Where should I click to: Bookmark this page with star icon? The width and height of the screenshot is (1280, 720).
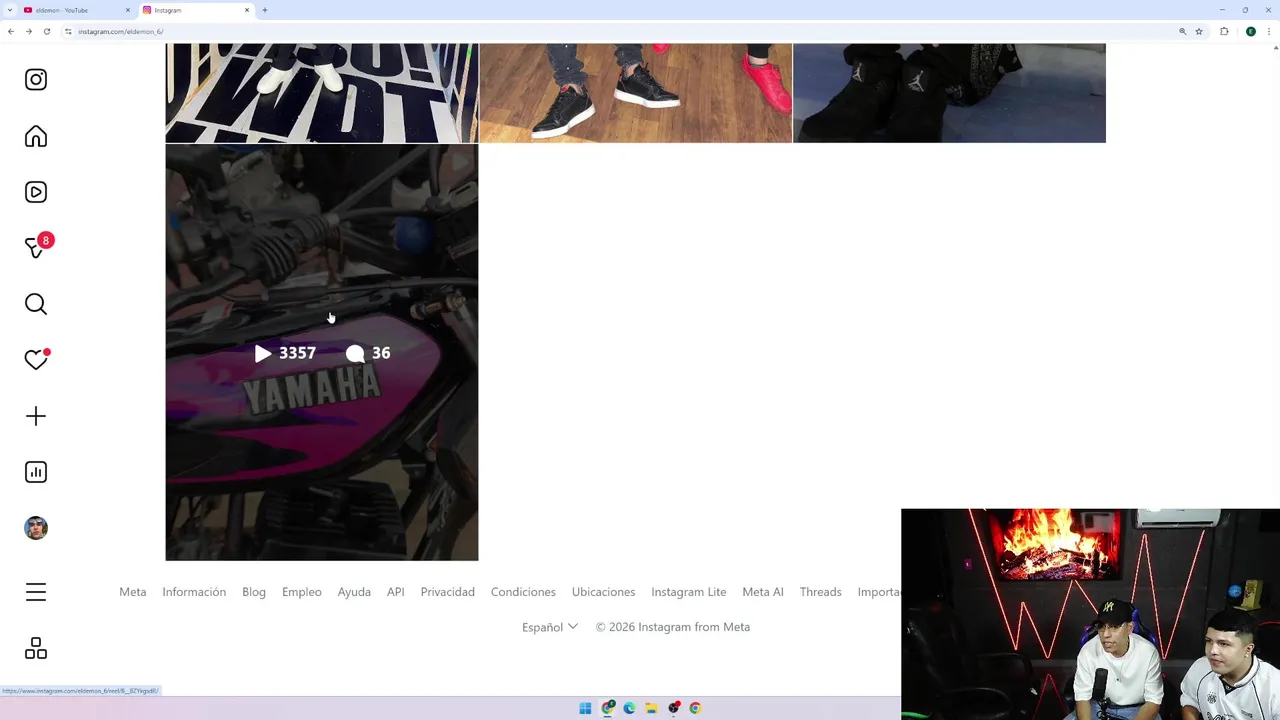pos(1199,31)
